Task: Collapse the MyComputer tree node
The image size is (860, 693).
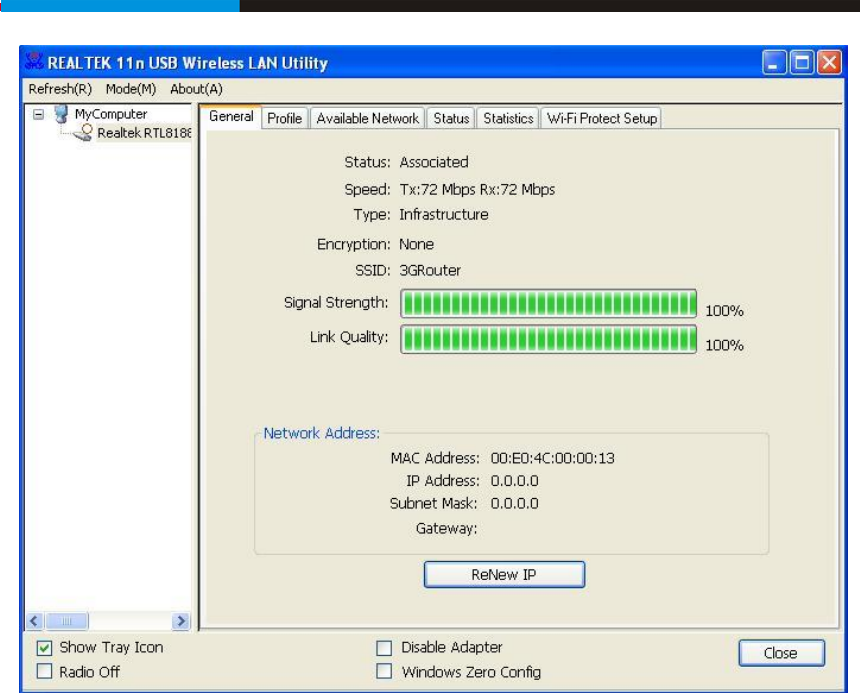Action: tap(38, 115)
